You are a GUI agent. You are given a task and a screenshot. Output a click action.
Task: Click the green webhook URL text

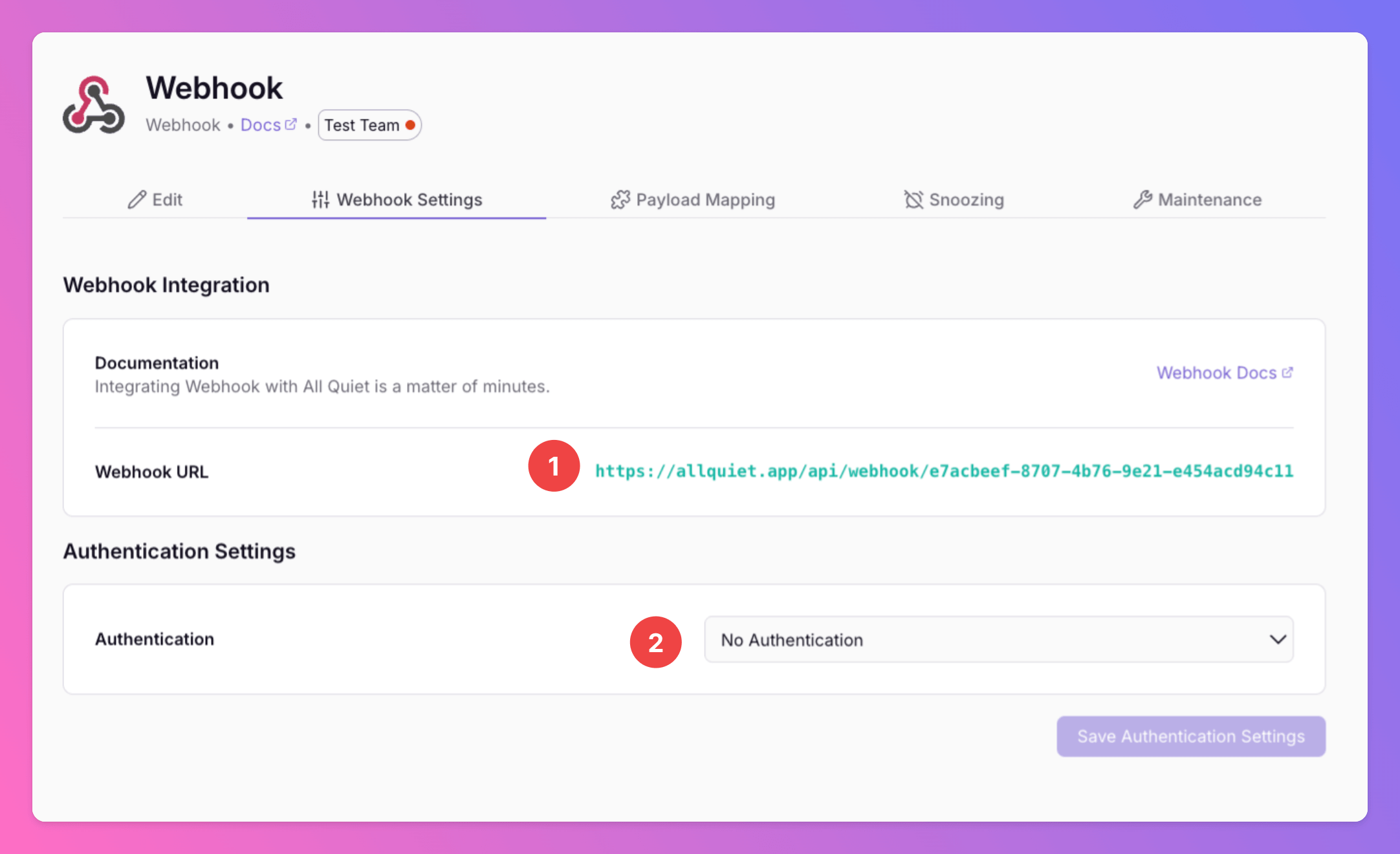pyautogui.click(x=944, y=471)
